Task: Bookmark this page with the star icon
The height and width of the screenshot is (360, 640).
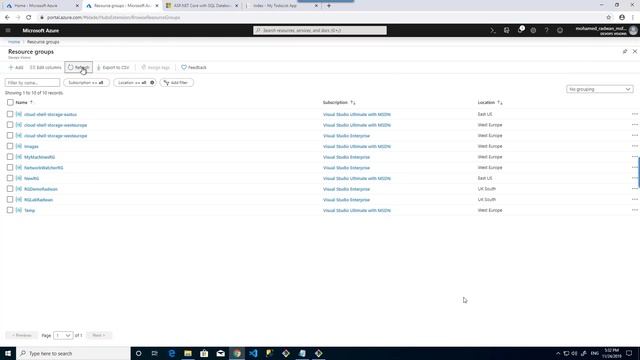Action: click(609, 18)
